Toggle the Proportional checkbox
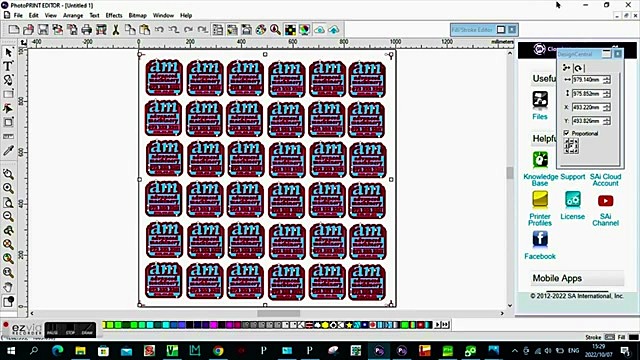The image size is (640, 360). pos(567,133)
